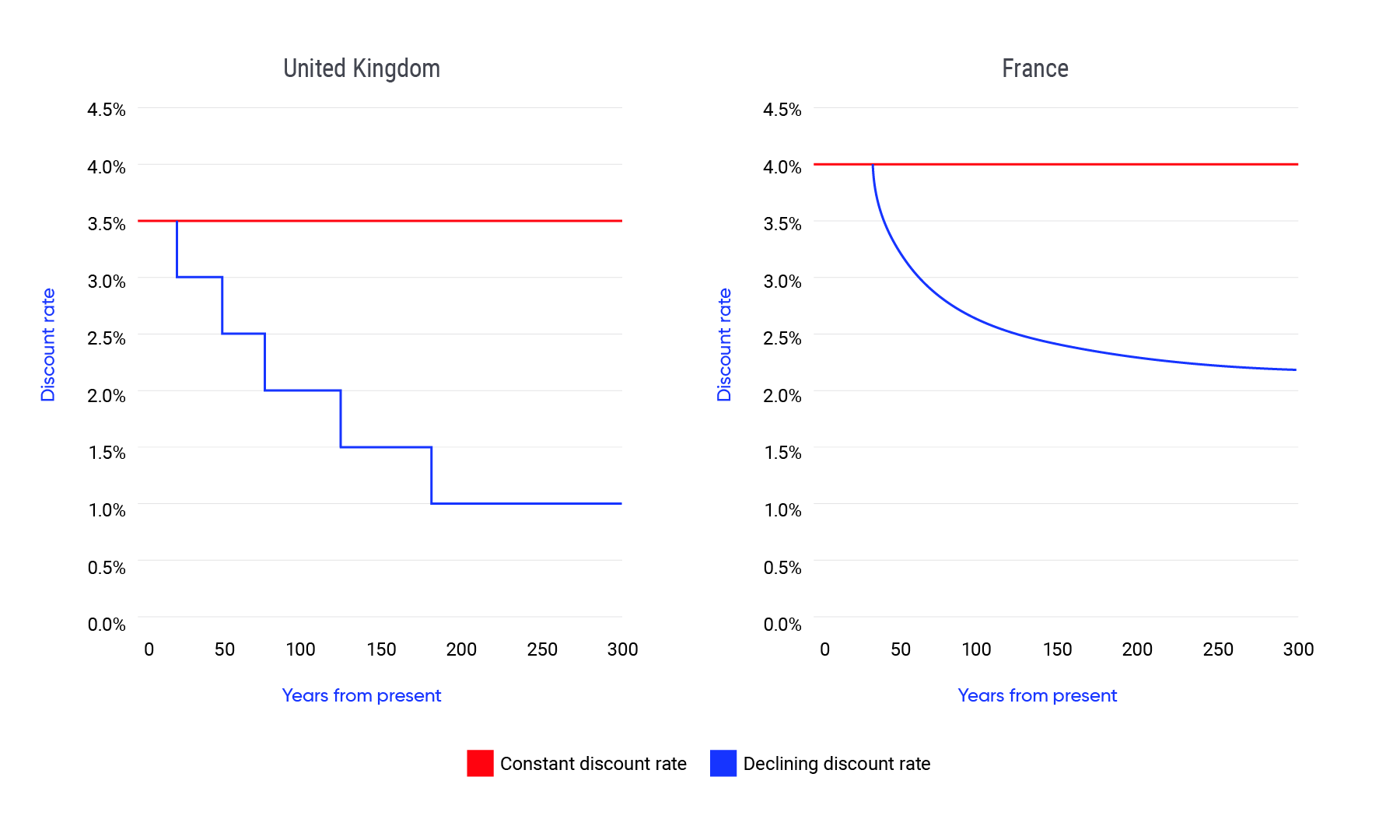Image resolution: width=1400 pixels, height=840 pixels.
Task: Click the UK stepped line at 1.0% level
Action: click(529, 503)
